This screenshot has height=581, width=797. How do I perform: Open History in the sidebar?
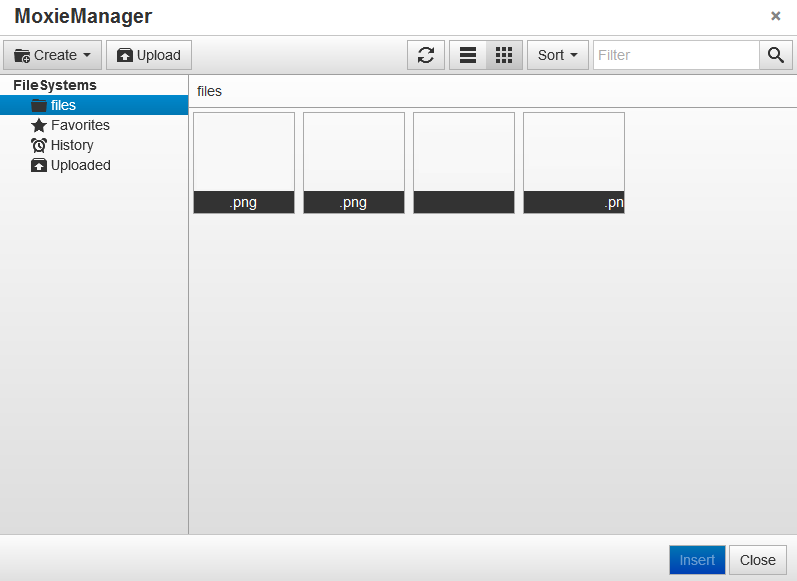[72, 145]
